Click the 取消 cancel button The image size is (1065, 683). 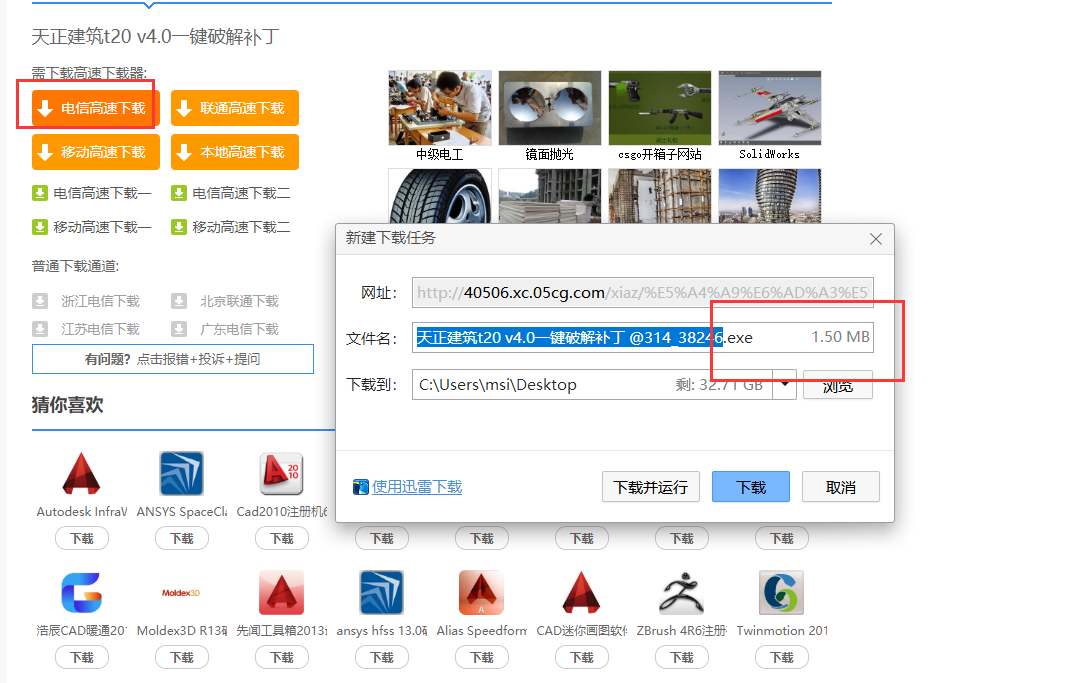click(x=841, y=487)
